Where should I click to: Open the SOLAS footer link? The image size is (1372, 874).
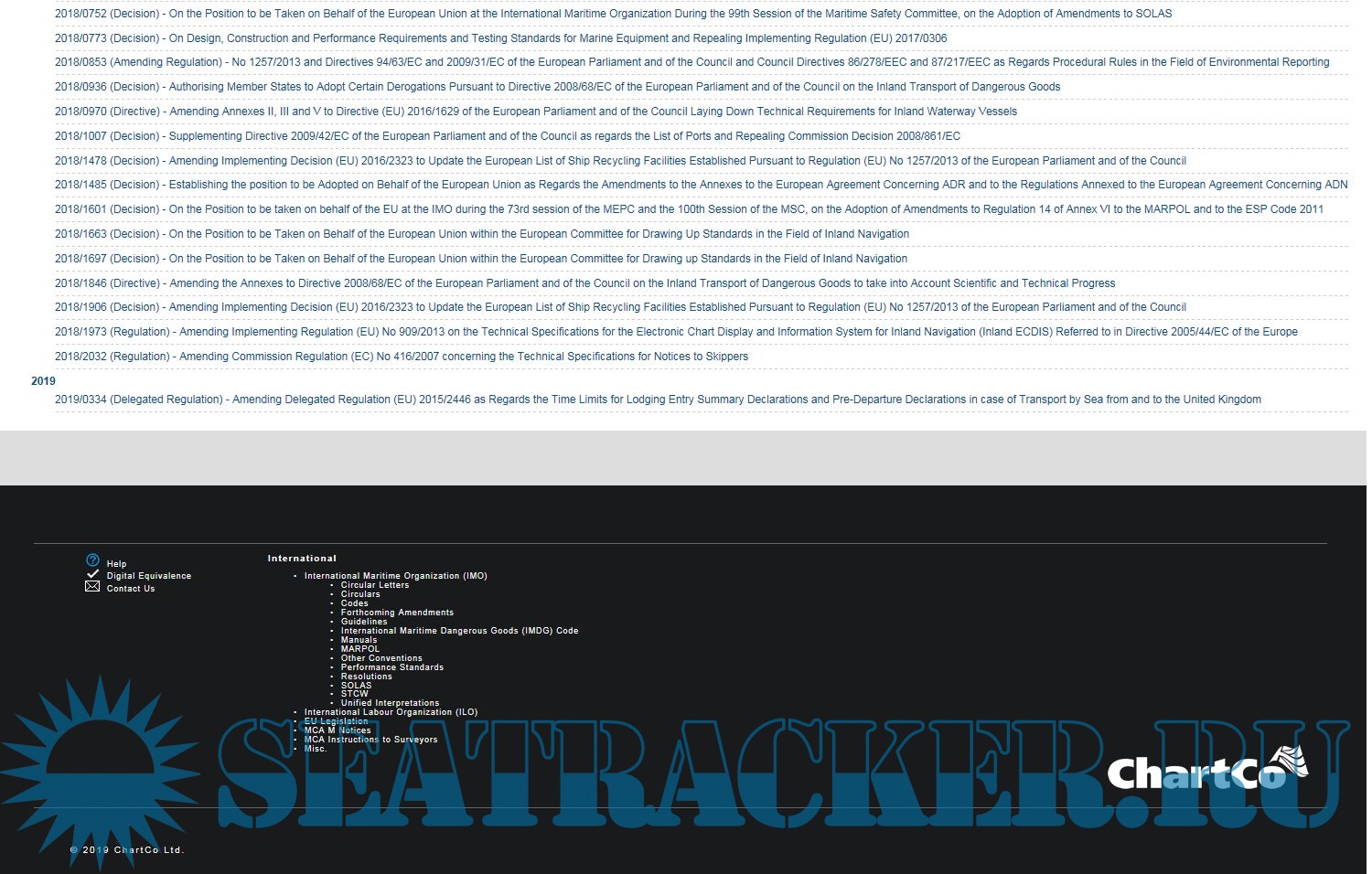point(356,686)
